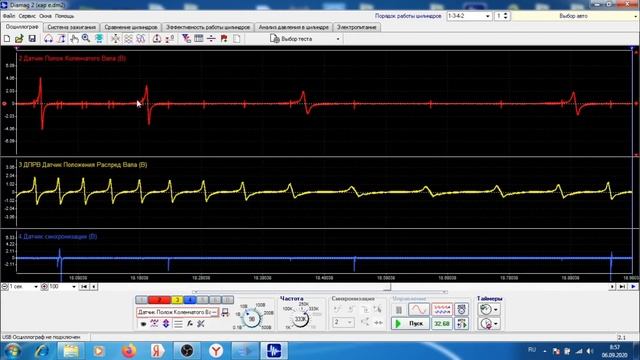Click the red flag marker icon

tap(224, 39)
